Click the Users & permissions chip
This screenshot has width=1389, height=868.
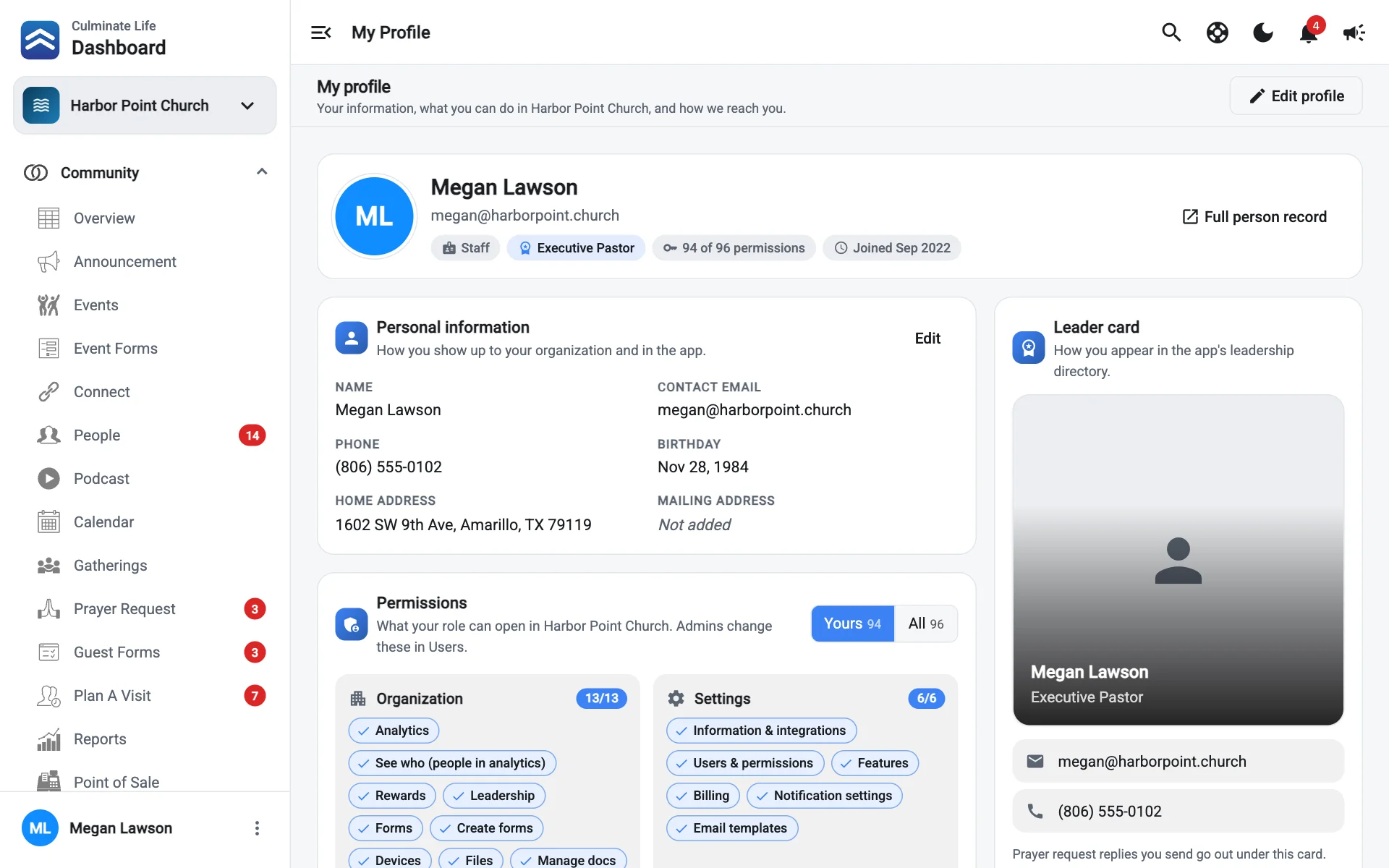pos(745,763)
